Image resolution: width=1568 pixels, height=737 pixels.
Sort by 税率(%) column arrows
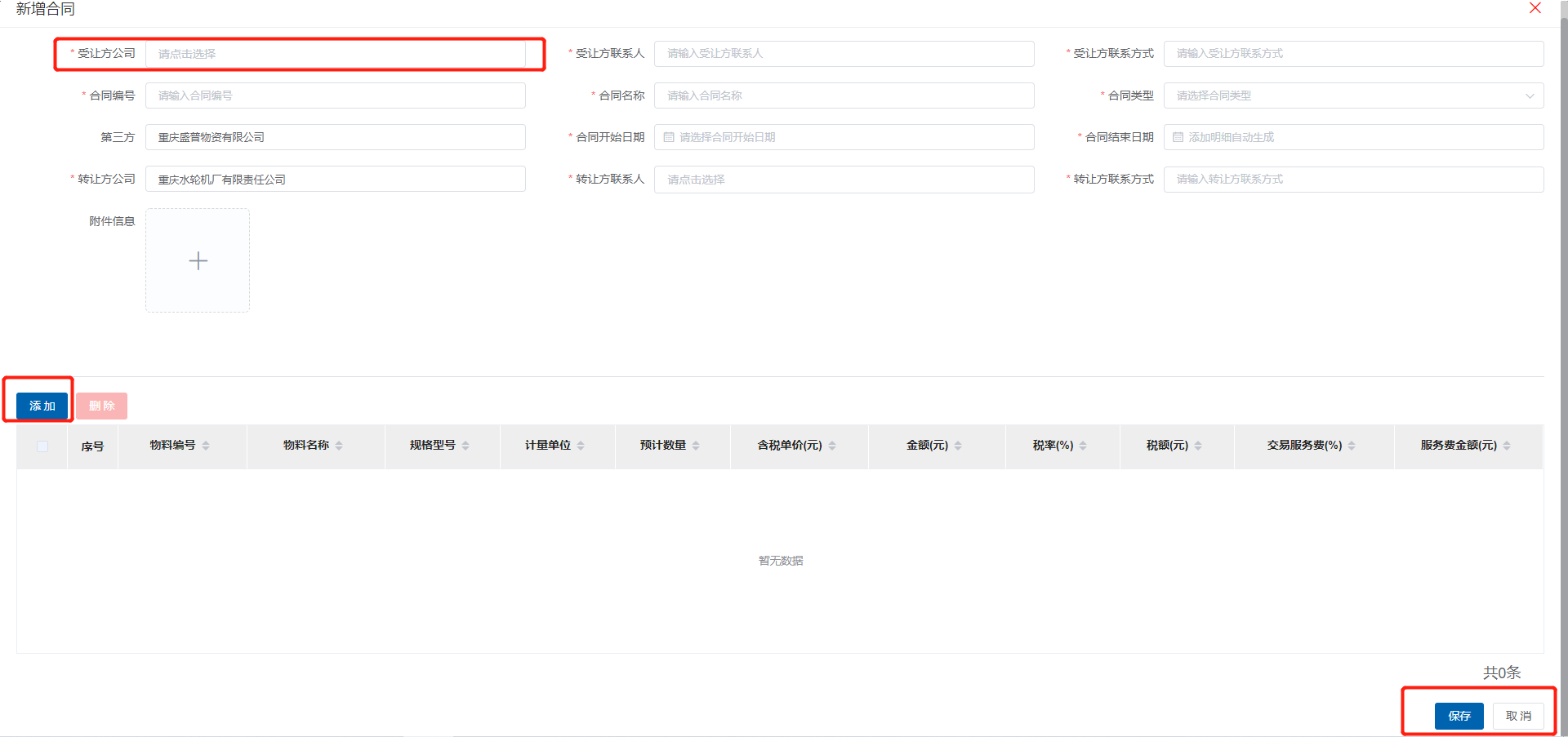[x=1083, y=446]
